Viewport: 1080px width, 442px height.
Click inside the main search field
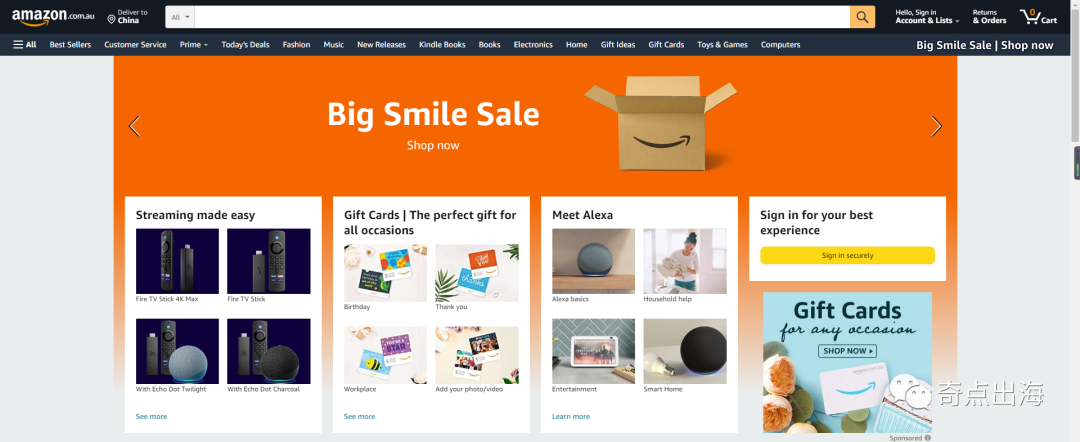click(x=522, y=17)
